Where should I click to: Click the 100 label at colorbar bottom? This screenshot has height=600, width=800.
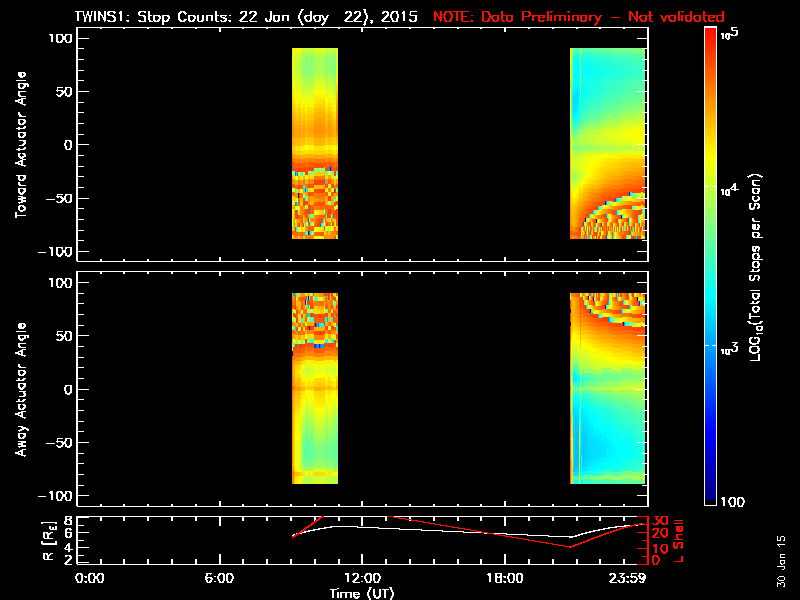[732, 501]
